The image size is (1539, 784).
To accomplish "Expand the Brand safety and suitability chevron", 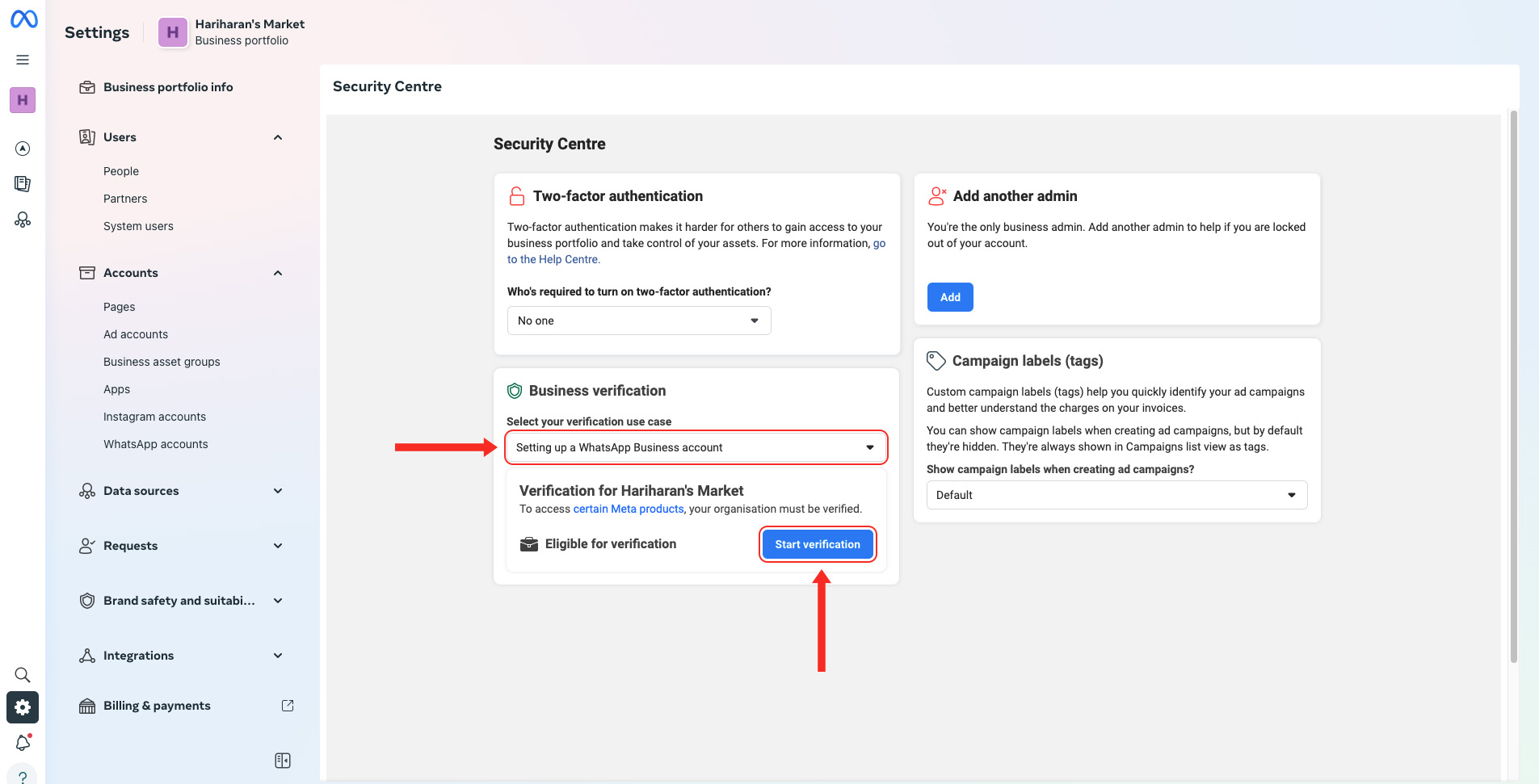I will coord(278,601).
